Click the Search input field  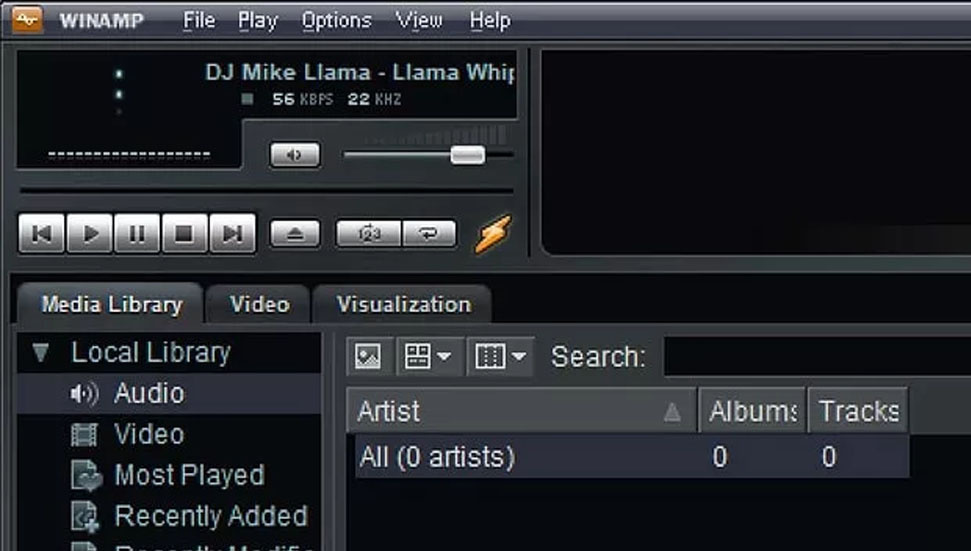[815, 357]
